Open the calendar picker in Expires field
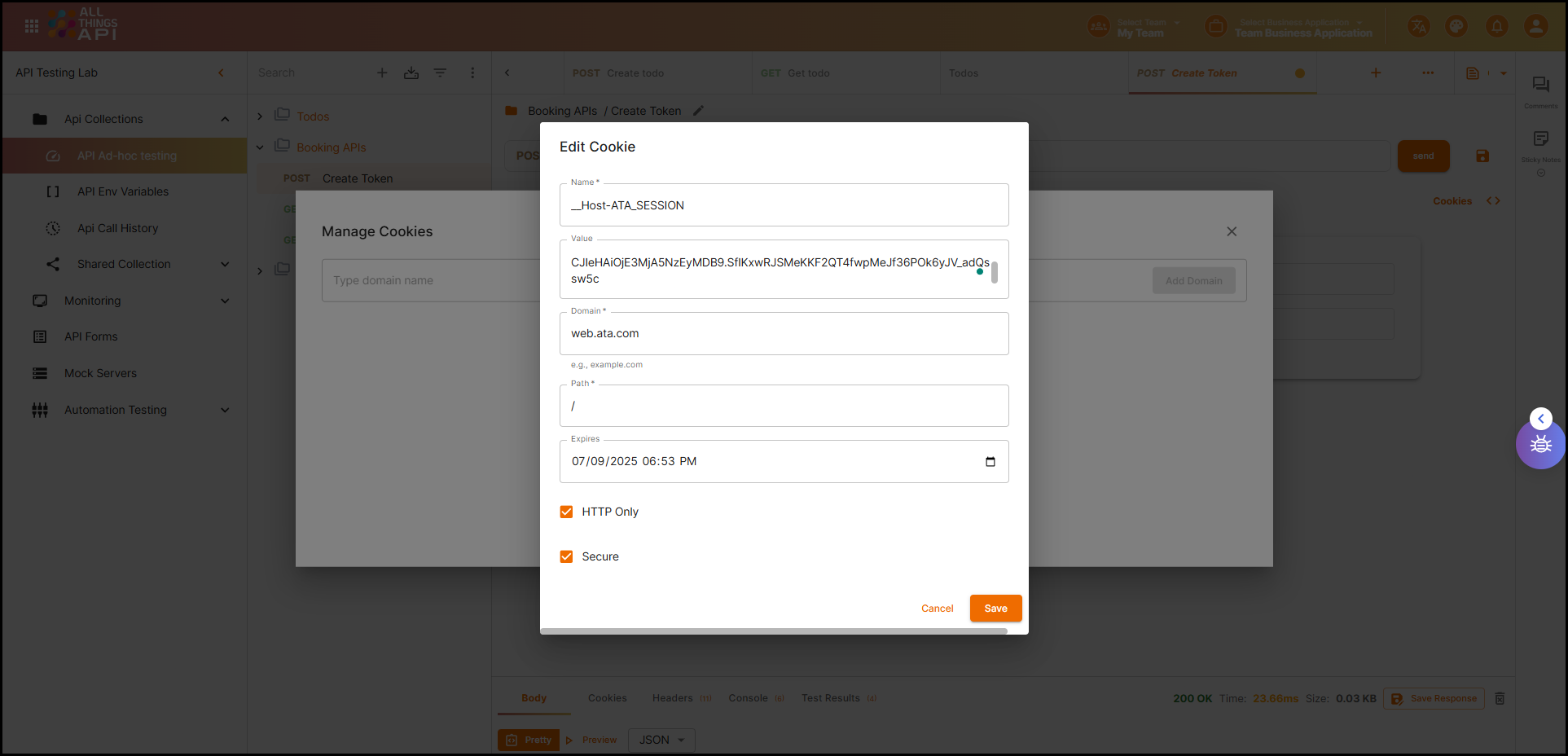Screen dimensions: 1568x756 [x=990, y=462]
